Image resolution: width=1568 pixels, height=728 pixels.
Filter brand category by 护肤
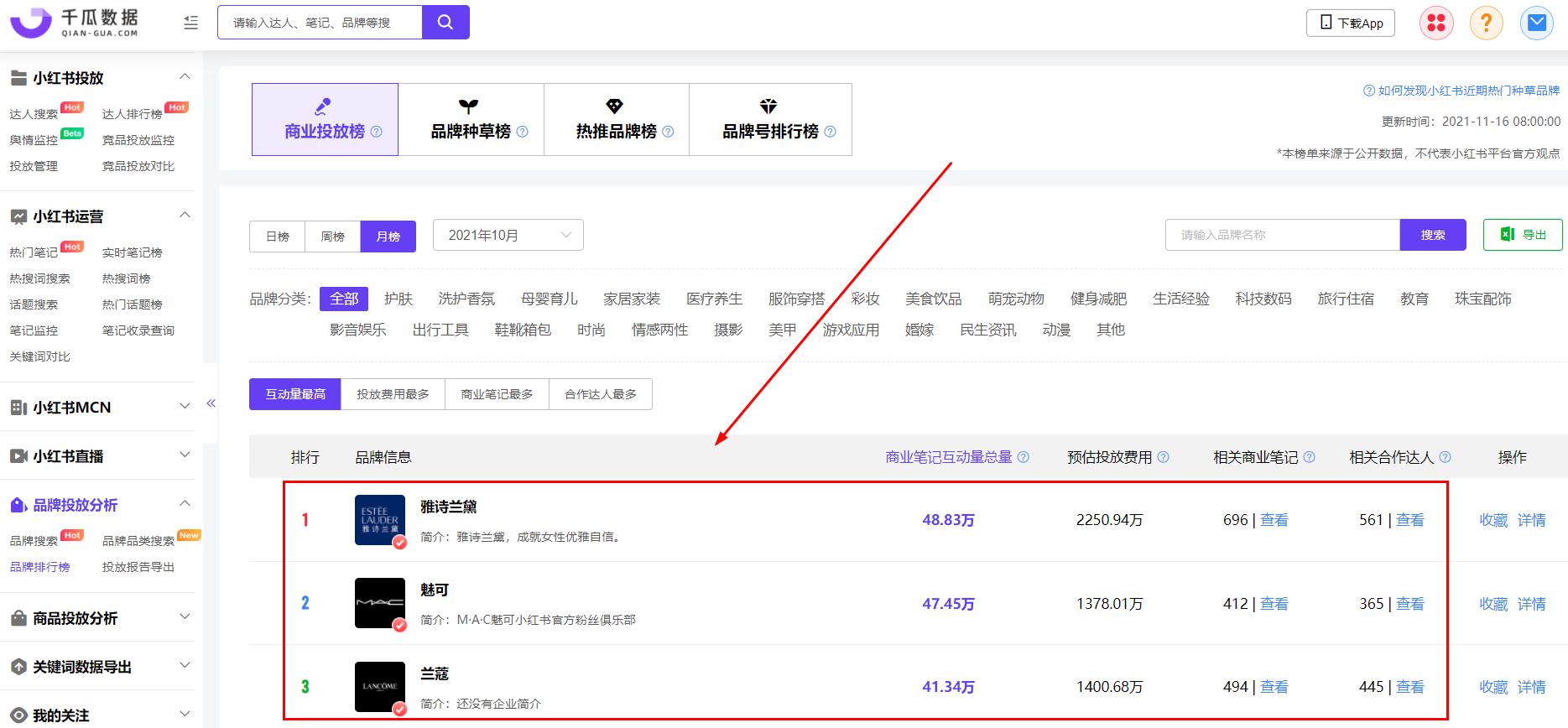coord(399,299)
